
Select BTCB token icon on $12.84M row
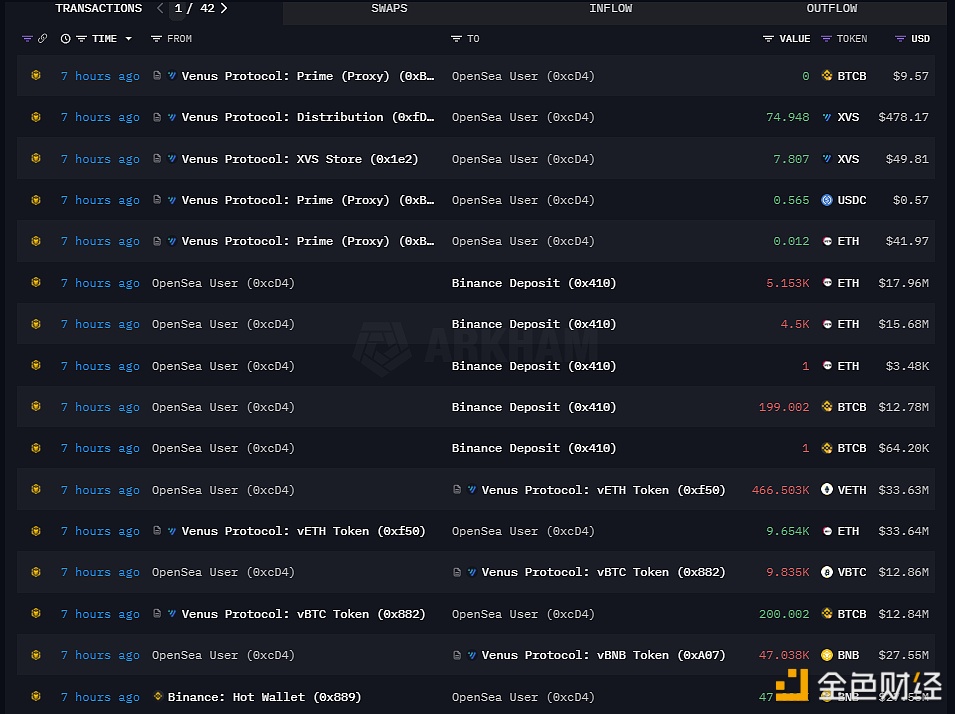pyautogui.click(x=826, y=613)
